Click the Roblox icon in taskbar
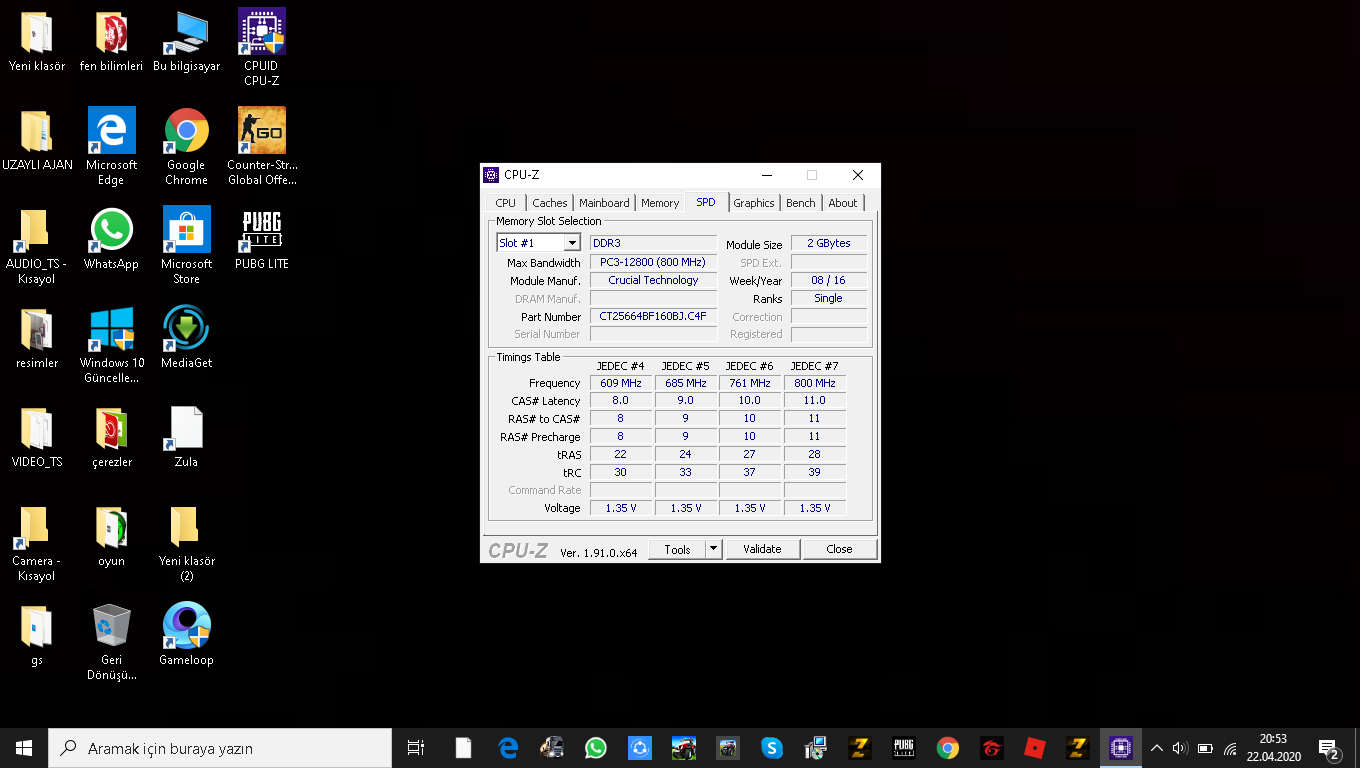Image resolution: width=1360 pixels, height=768 pixels. [x=1035, y=748]
